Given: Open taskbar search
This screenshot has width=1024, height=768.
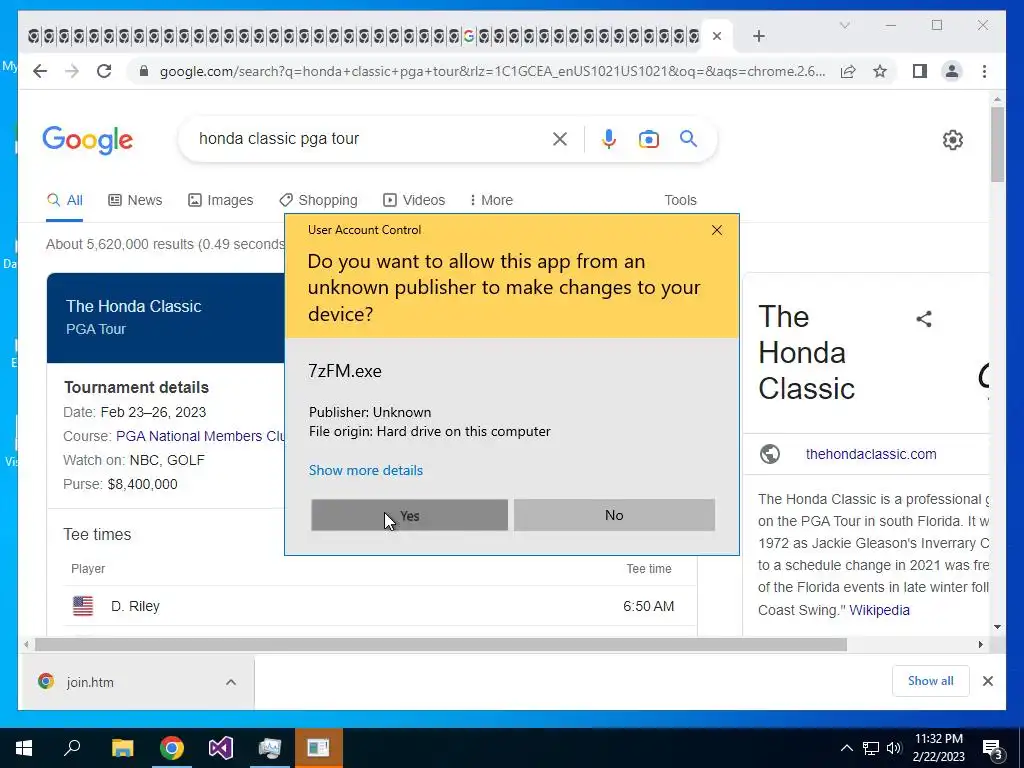Looking at the screenshot, I should [x=72, y=748].
